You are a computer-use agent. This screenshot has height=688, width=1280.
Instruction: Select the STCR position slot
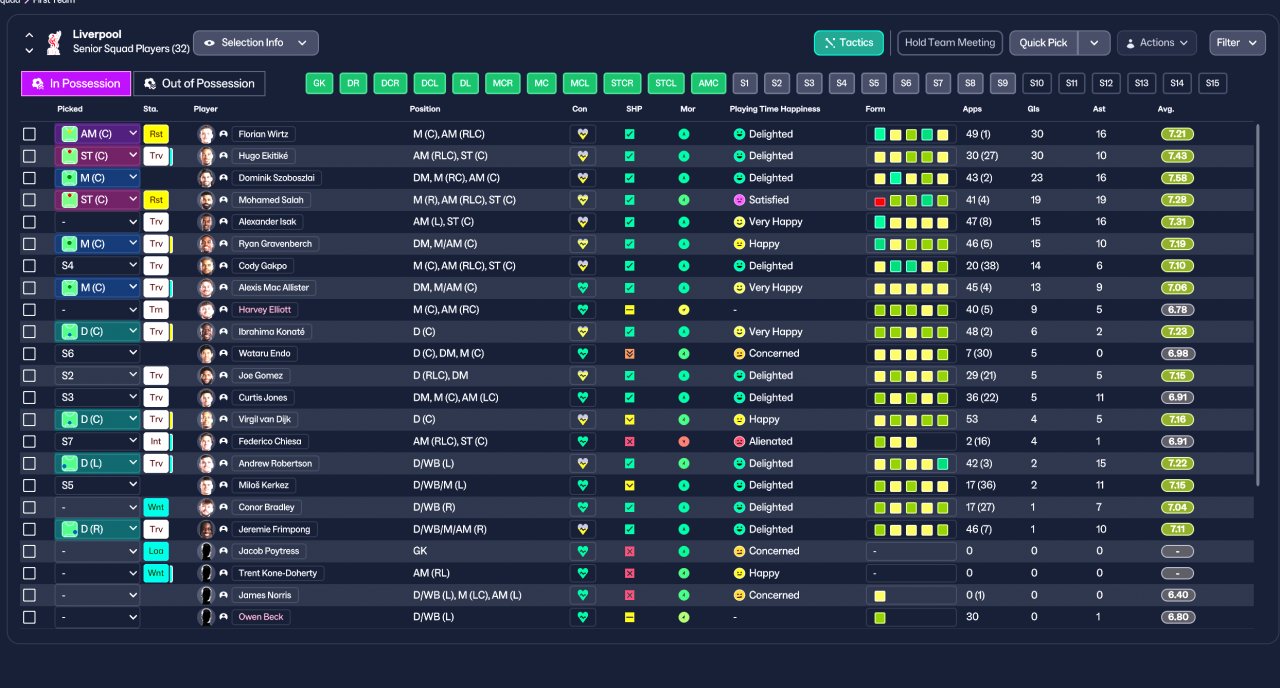pyautogui.click(x=621, y=84)
